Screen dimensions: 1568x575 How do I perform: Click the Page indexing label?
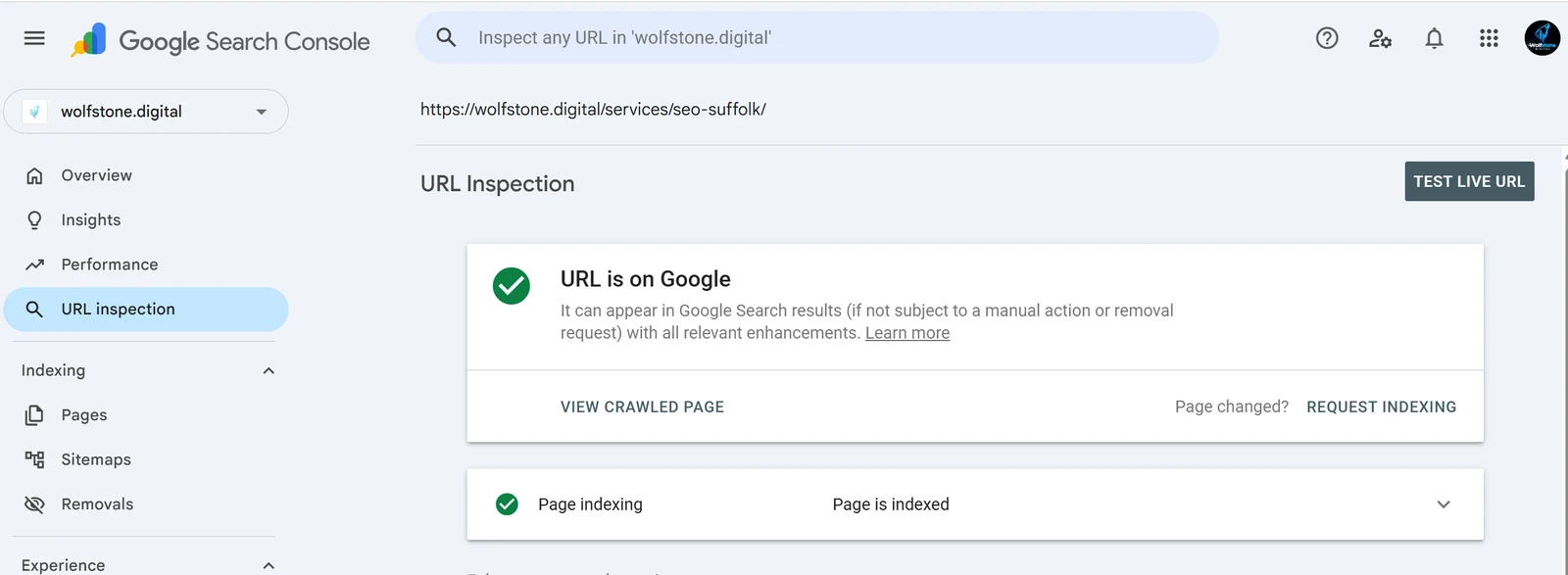point(590,504)
